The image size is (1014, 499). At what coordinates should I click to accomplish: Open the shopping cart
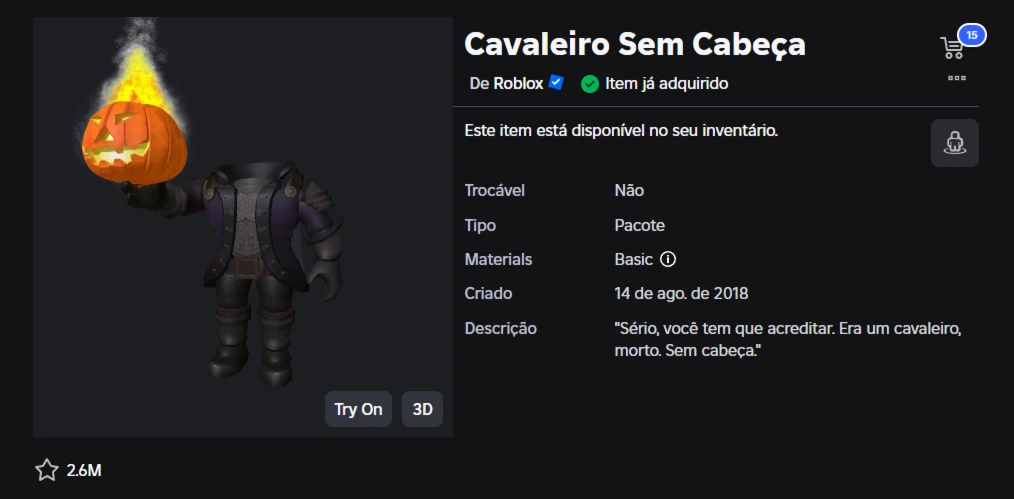pos(952,47)
